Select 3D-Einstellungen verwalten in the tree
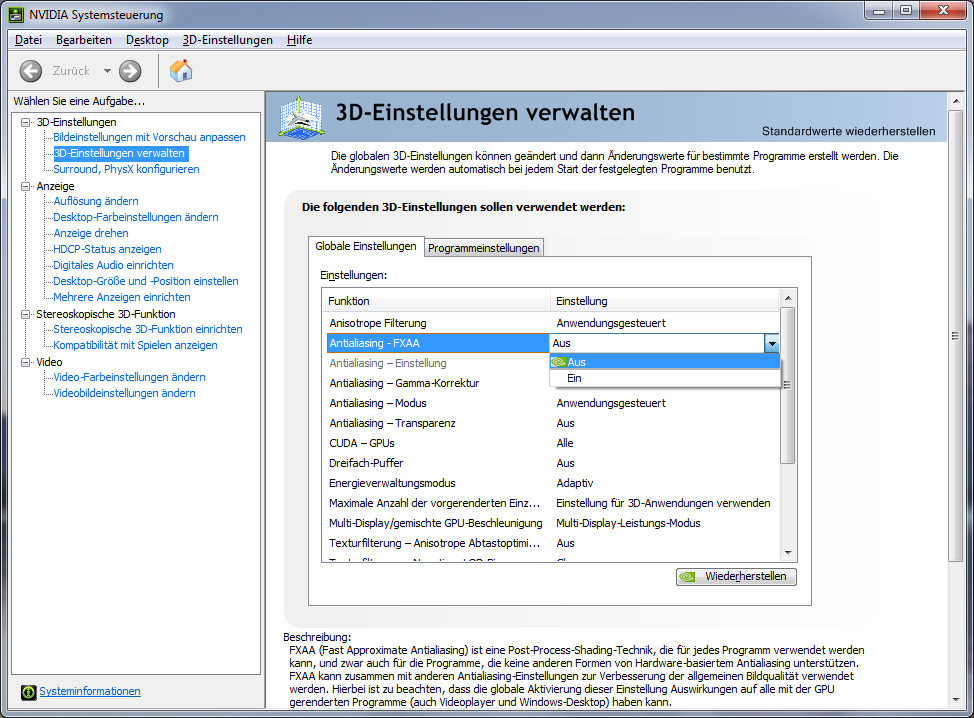The height and width of the screenshot is (718, 974). click(x=119, y=153)
